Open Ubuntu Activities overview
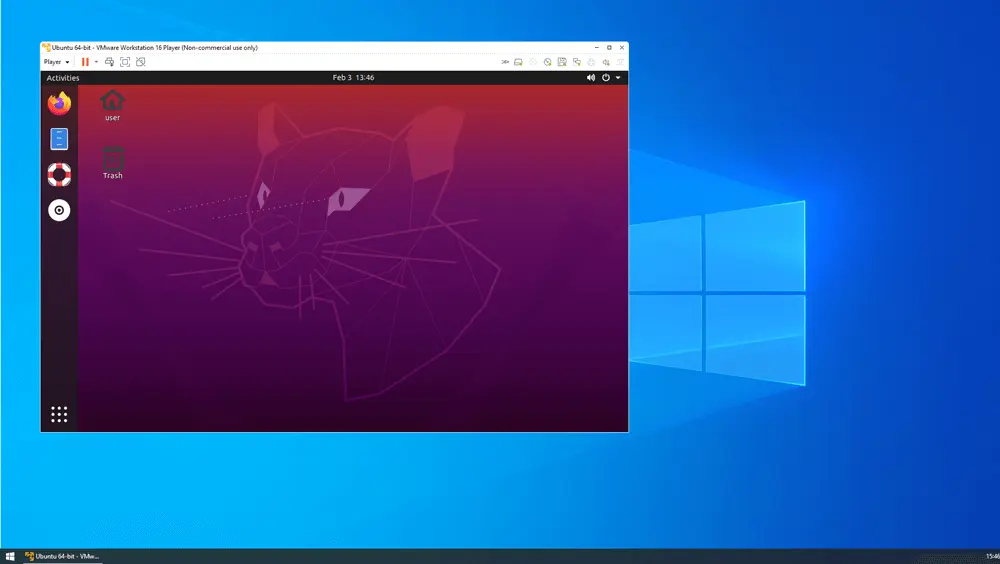Image resolution: width=1000 pixels, height=564 pixels. [x=63, y=78]
